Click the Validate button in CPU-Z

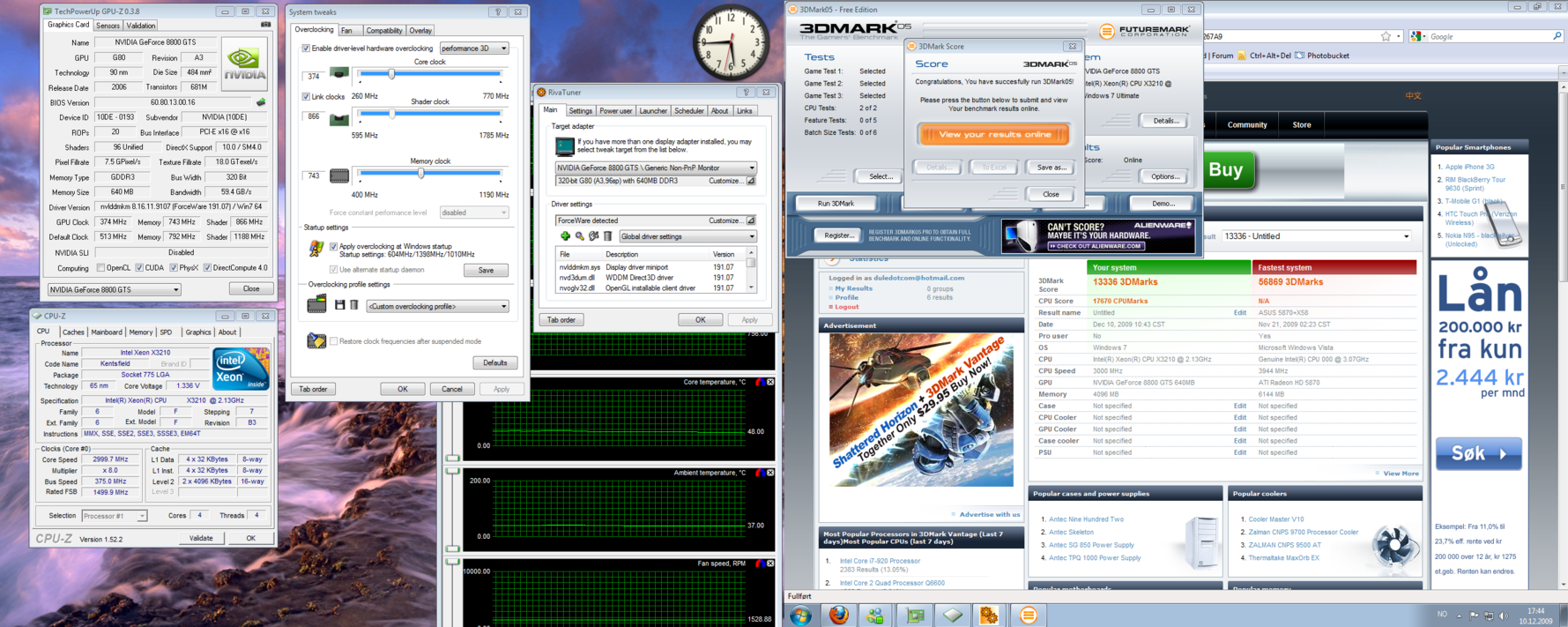click(x=201, y=538)
